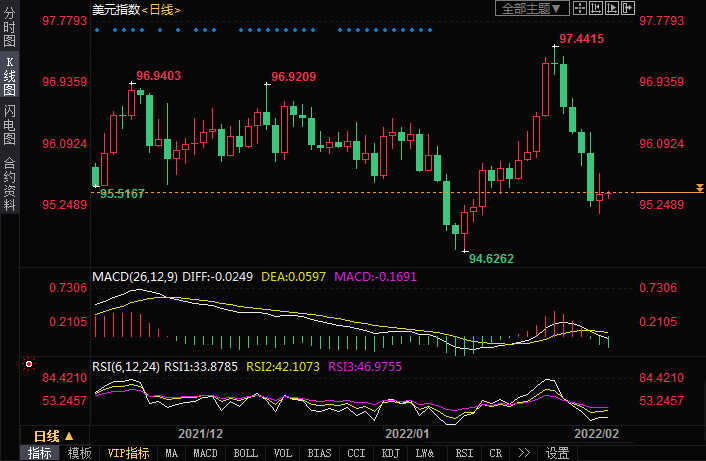Viewport: 706px width, 461px height.
Task: Open the 全部主题 dropdown
Action: (x=532, y=9)
